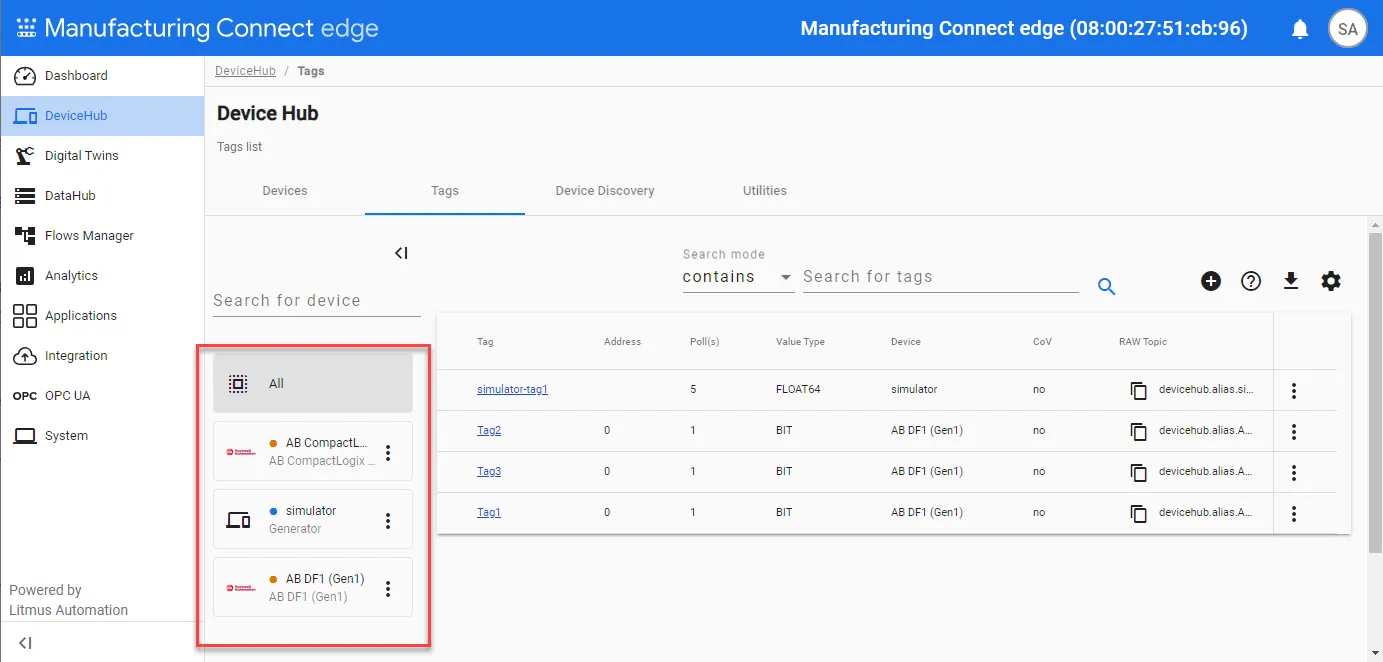Switch to the Device Discovery tab
This screenshot has height=662, width=1383.
click(x=605, y=191)
